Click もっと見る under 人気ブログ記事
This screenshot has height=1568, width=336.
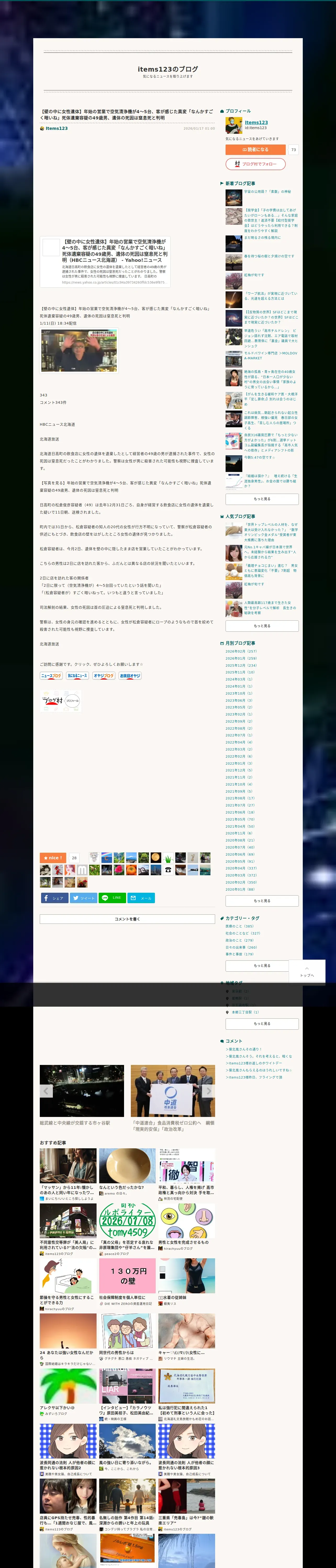(262, 626)
